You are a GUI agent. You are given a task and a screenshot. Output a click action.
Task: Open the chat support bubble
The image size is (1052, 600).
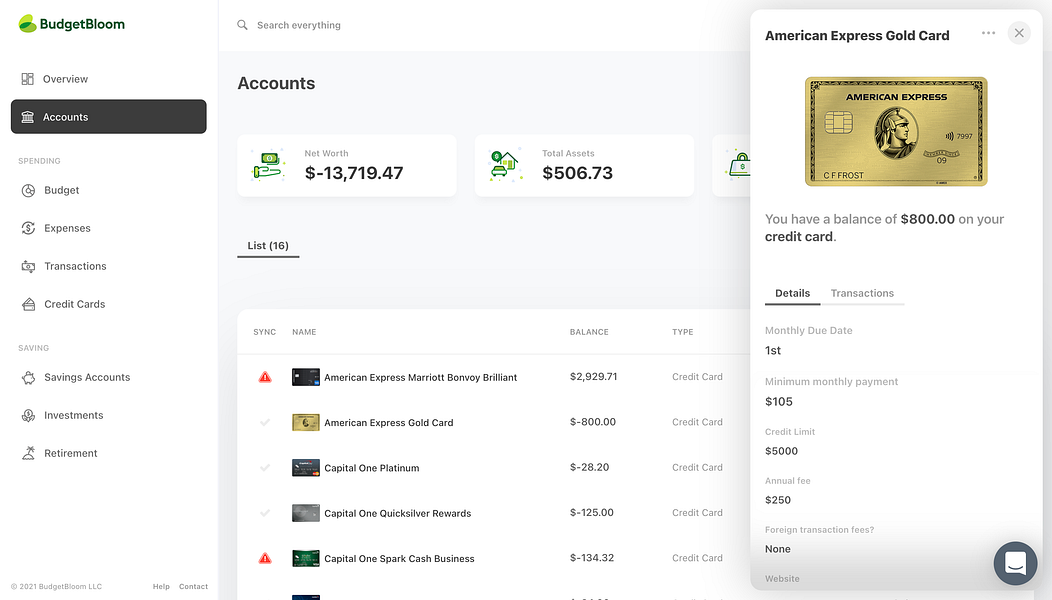1015,563
